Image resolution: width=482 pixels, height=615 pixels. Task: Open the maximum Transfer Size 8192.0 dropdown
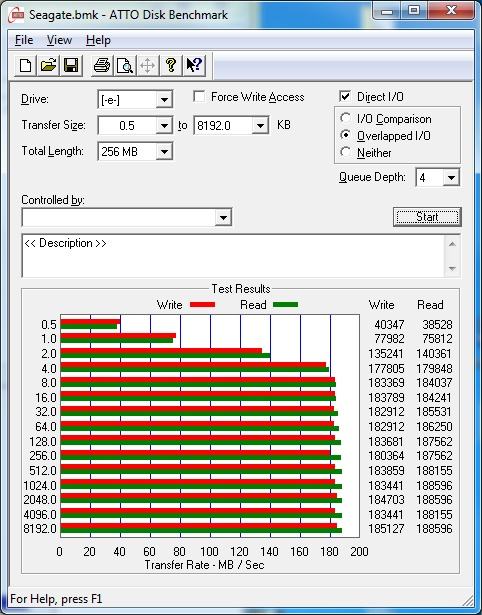260,126
